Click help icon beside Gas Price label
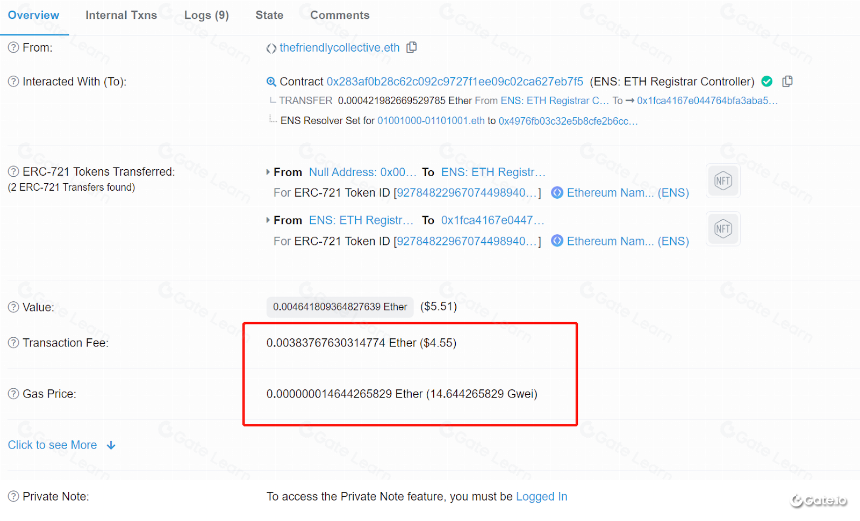 pyautogui.click(x=13, y=394)
